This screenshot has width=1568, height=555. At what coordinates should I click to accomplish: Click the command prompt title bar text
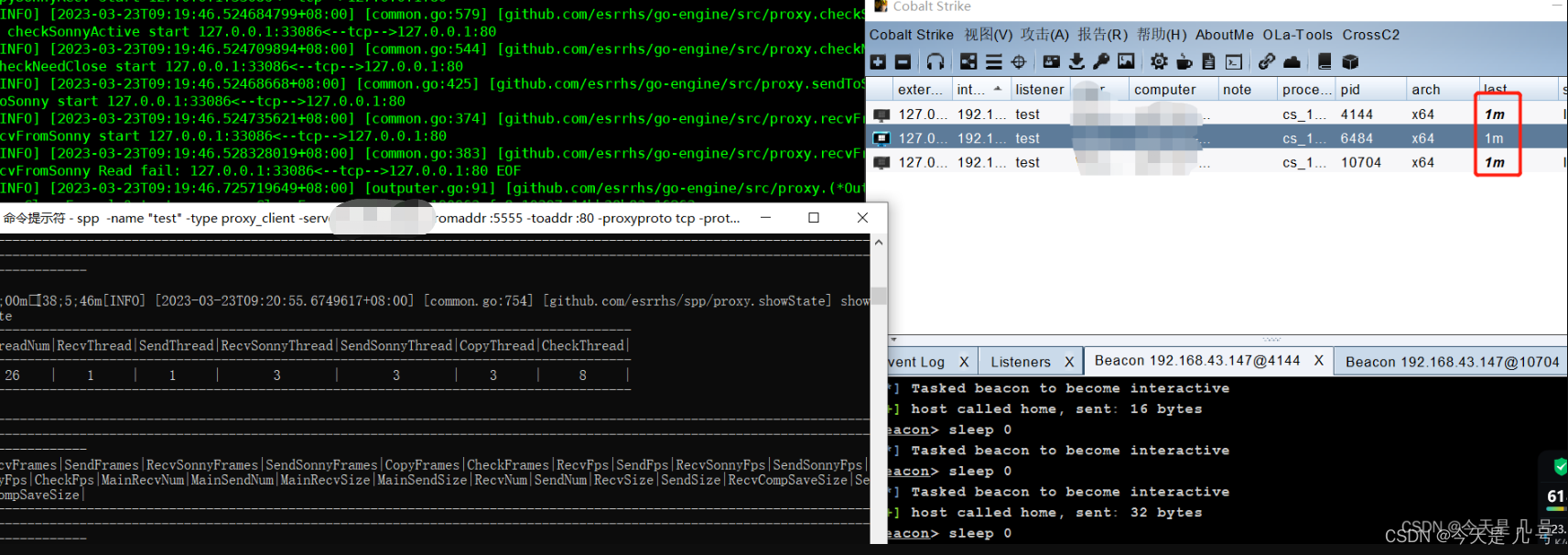(x=371, y=218)
